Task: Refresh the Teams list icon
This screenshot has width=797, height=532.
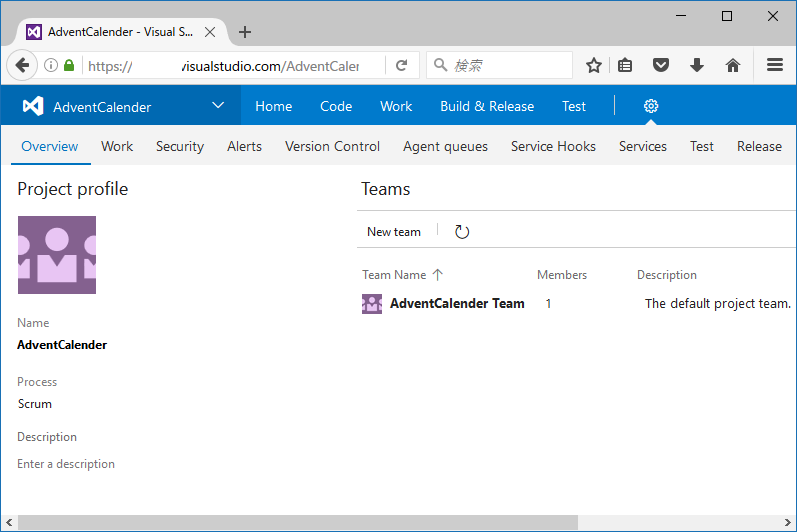Action: [x=462, y=232]
